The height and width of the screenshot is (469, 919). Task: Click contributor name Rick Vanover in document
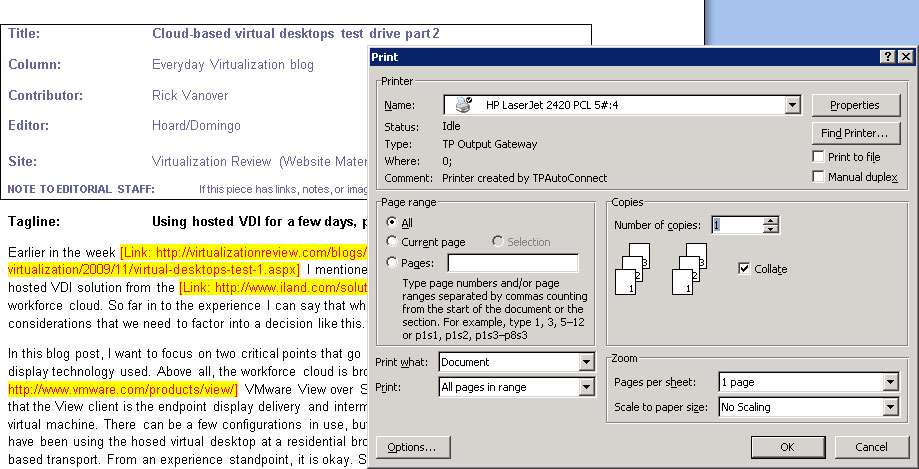point(190,96)
